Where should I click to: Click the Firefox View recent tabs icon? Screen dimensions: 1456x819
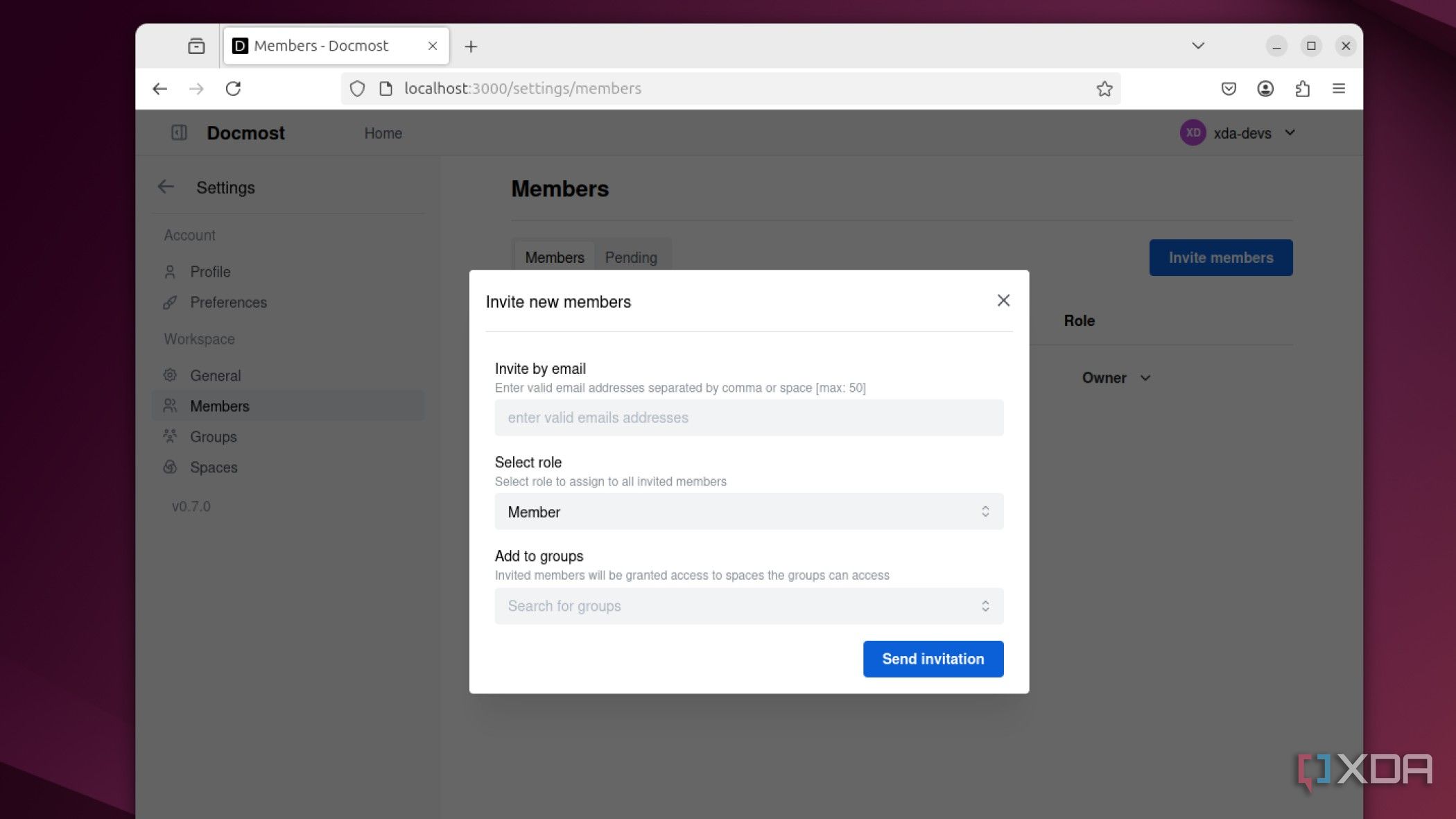pos(196,46)
